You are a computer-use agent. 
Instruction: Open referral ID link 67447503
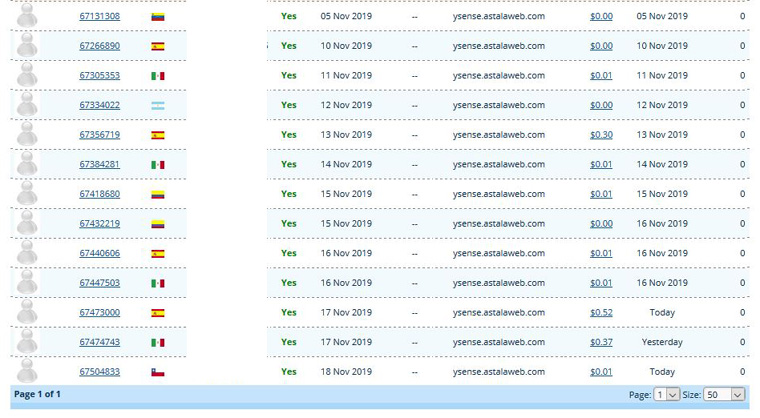tap(100, 283)
